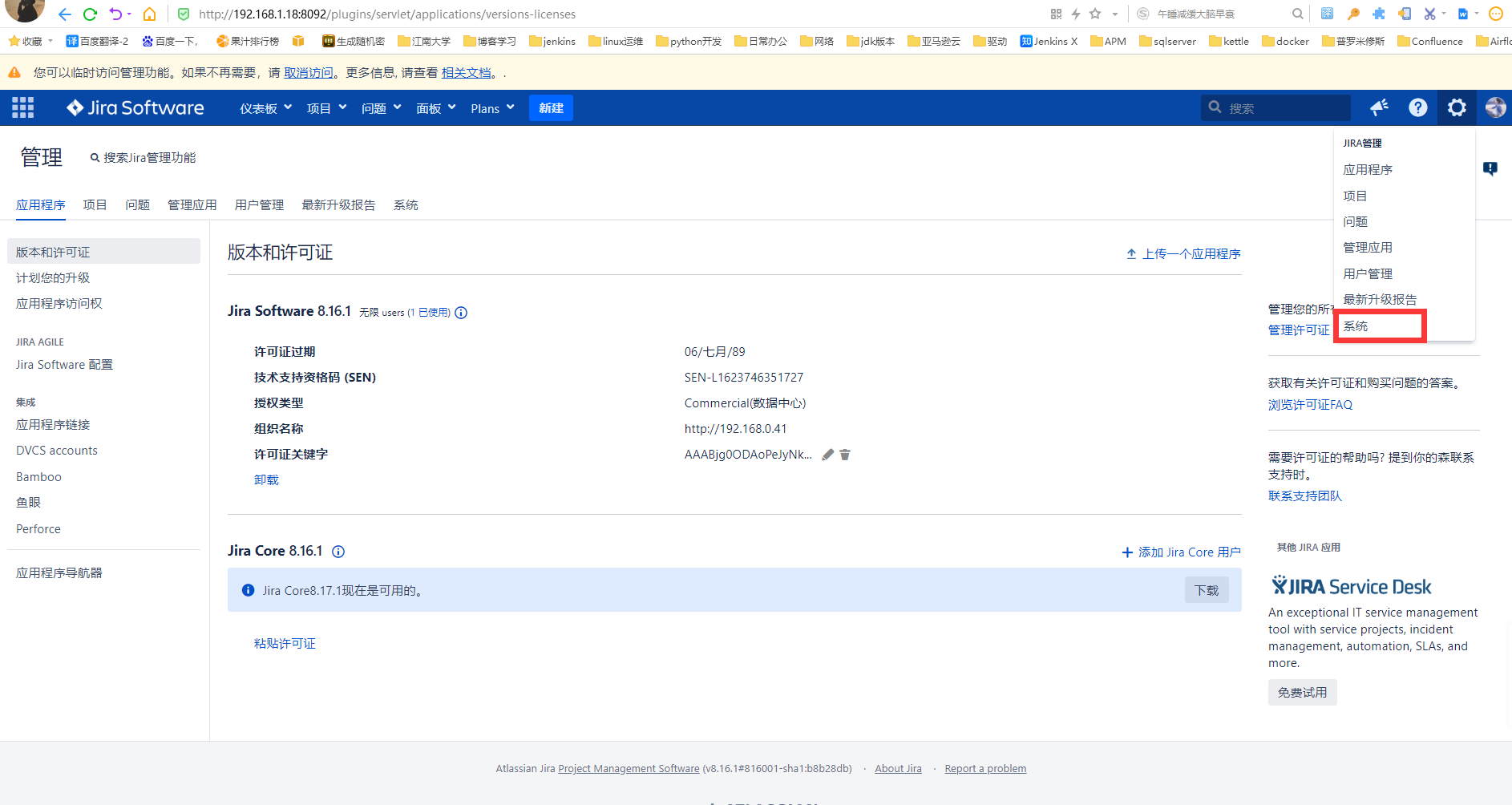
Task: Click the 上传一个应用程序 link
Action: point(1183,254)
